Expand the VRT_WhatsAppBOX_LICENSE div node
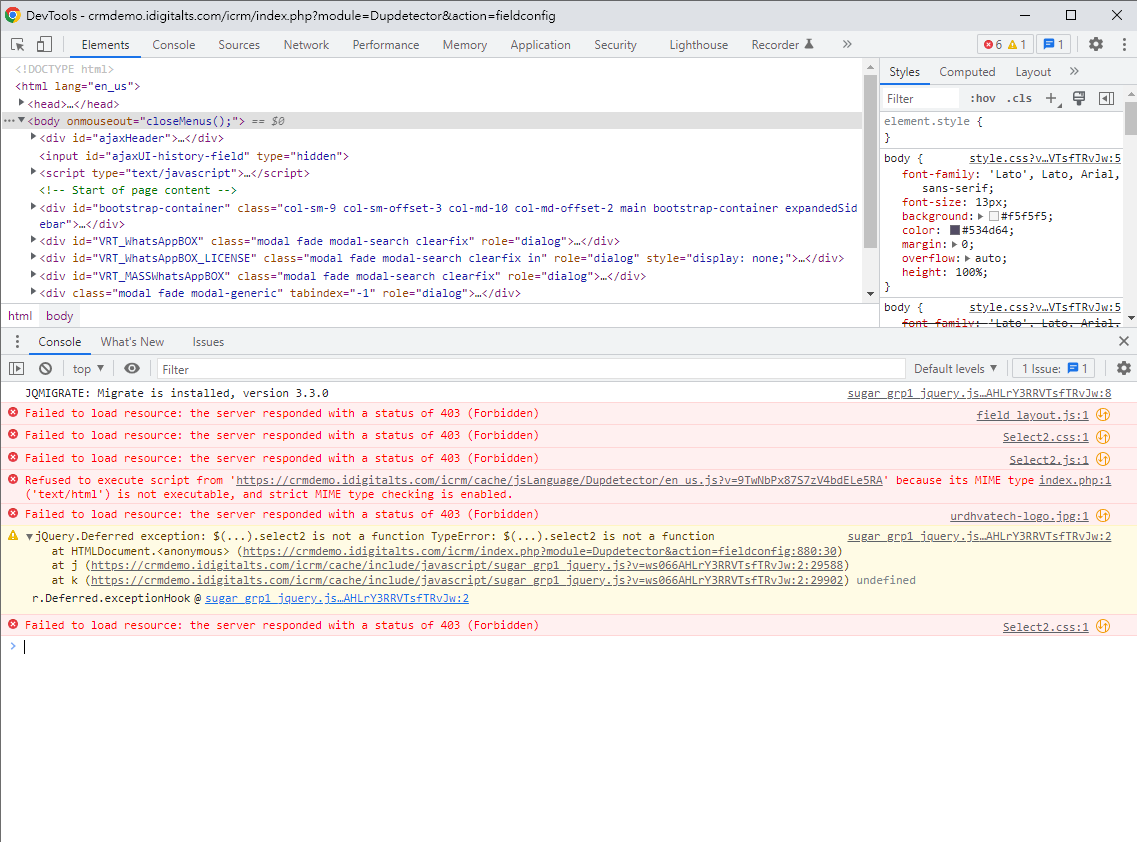Image resolution: width=1137 pixels, height=842 pixels. point(33,257)
